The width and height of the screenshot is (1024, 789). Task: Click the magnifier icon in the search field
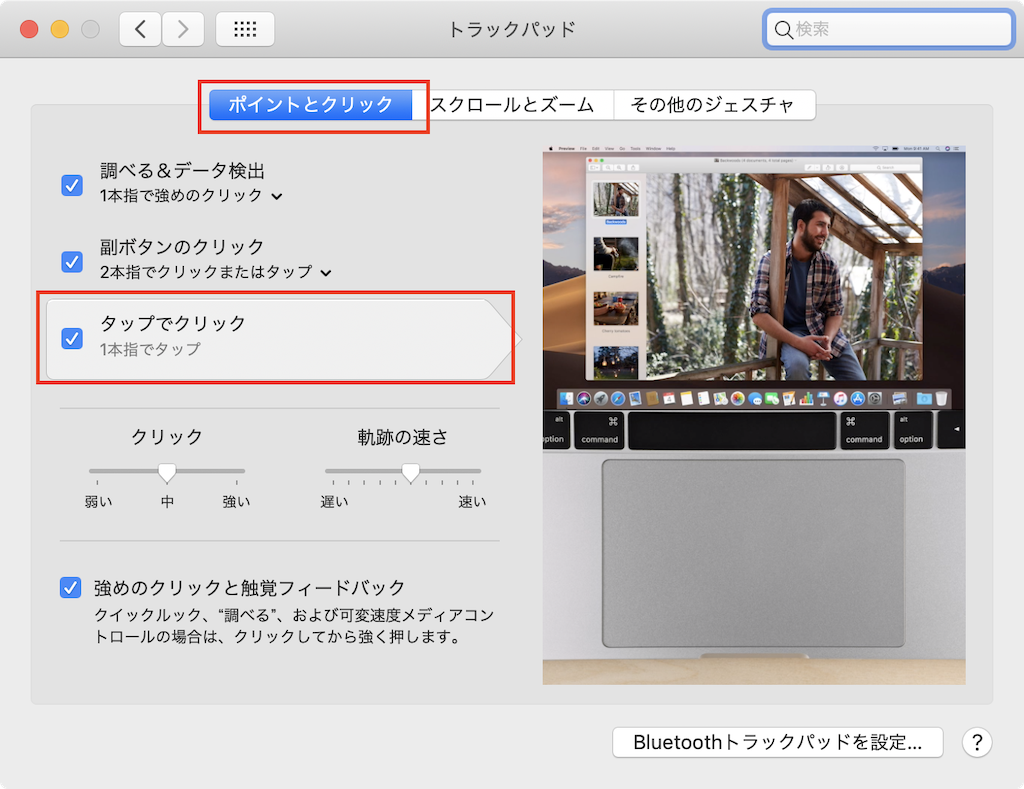(x=784, y=31)
